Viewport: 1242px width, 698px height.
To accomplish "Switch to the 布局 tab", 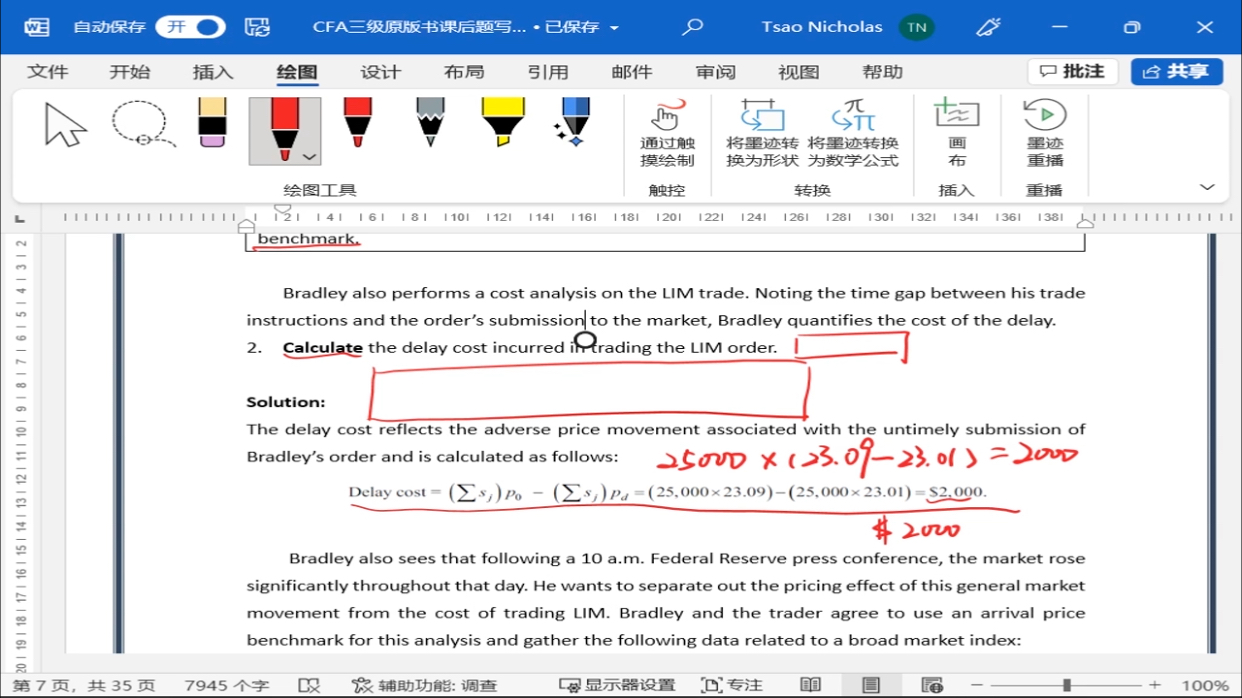I will [x=464, y=72].
